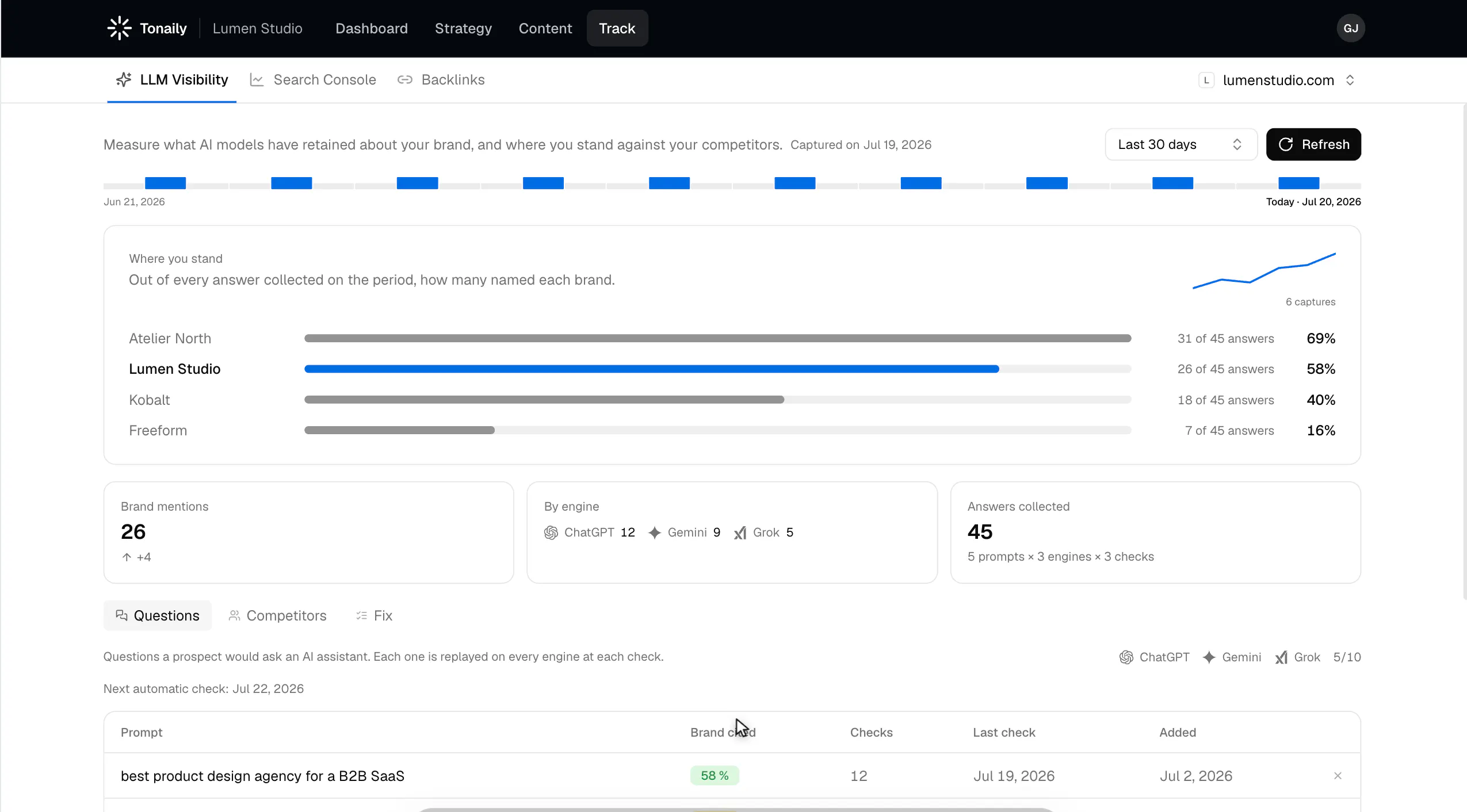Click the ChatGPT icon in By engine card

pos(551,533)
